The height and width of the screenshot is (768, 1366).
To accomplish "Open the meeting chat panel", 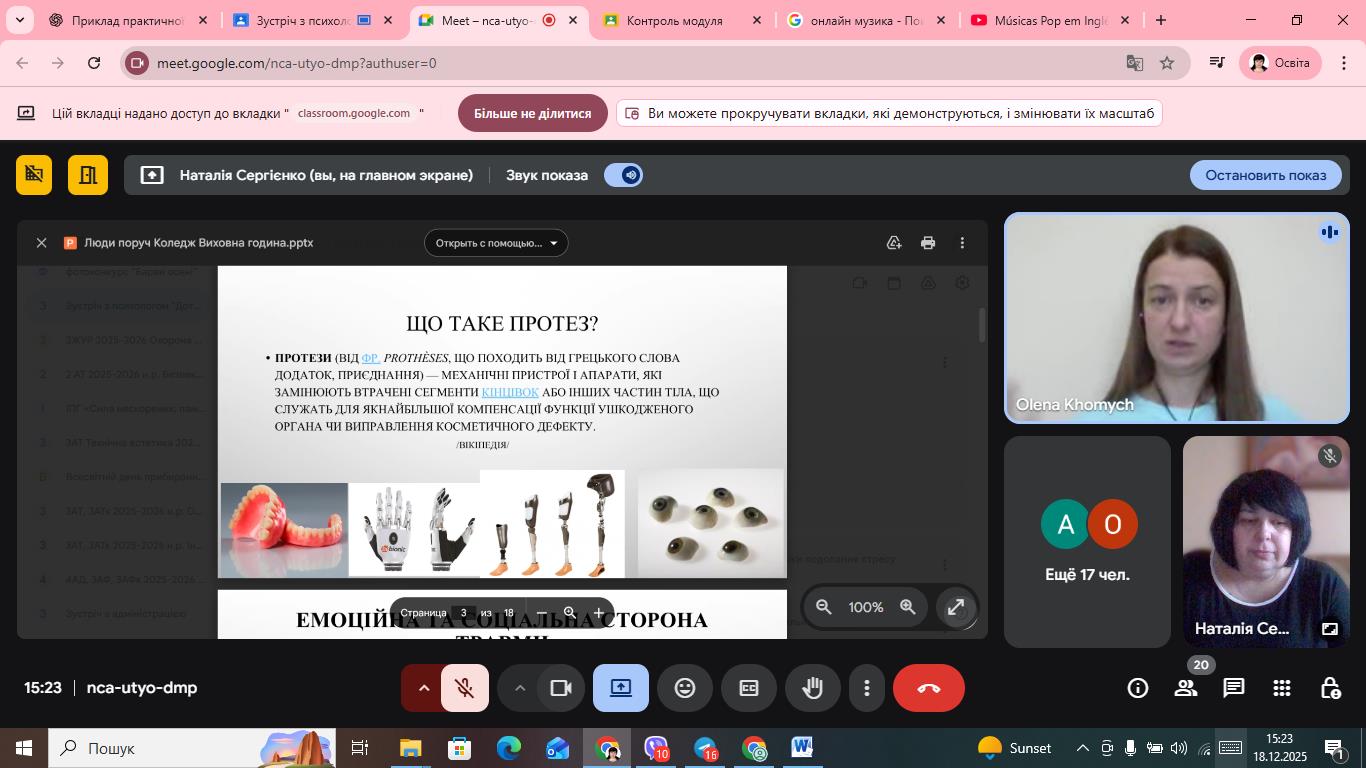I will [x=1233, y=688].
